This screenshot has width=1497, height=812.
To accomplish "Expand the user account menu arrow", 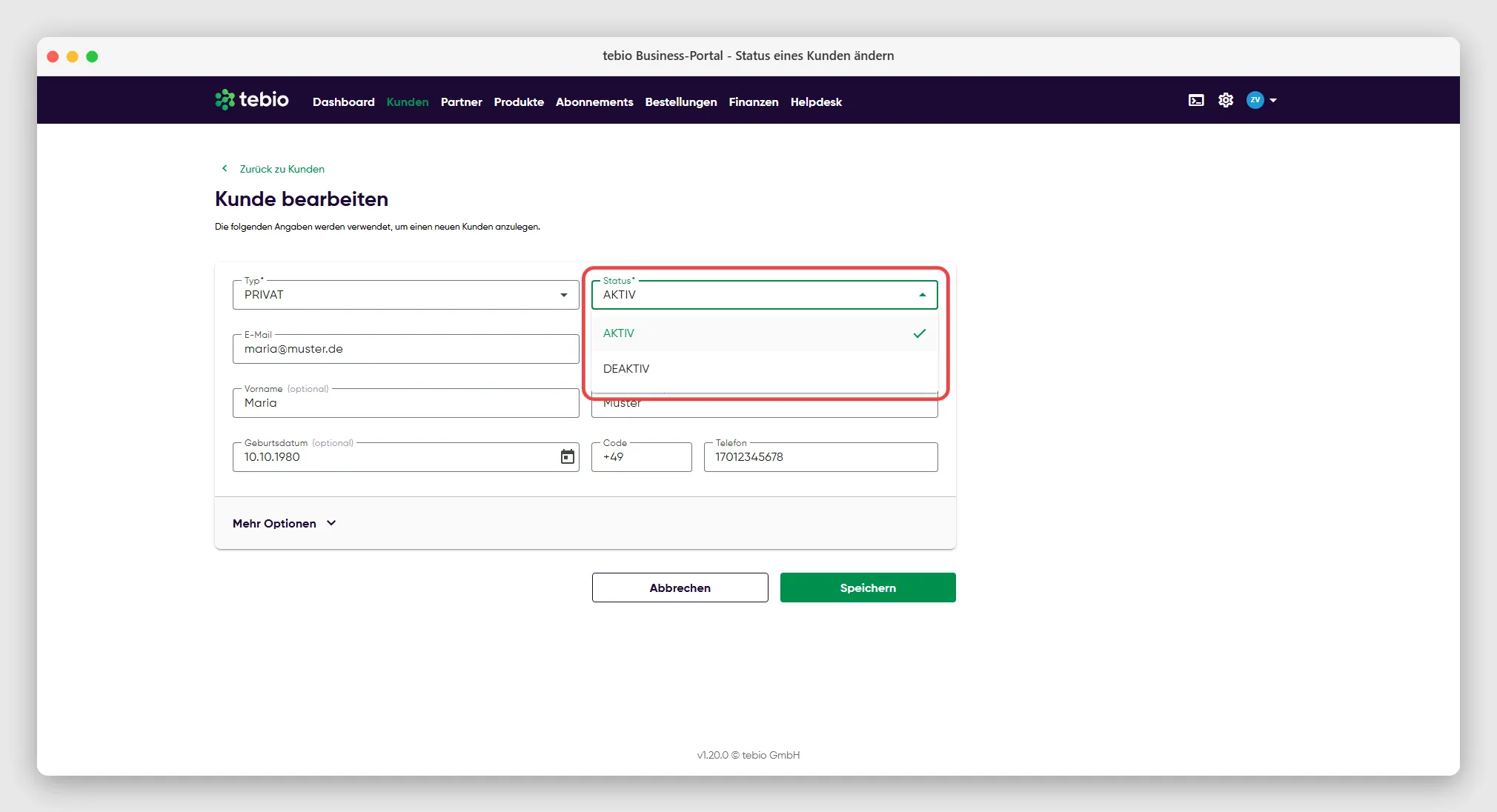I will click(x=1273, y=100).
